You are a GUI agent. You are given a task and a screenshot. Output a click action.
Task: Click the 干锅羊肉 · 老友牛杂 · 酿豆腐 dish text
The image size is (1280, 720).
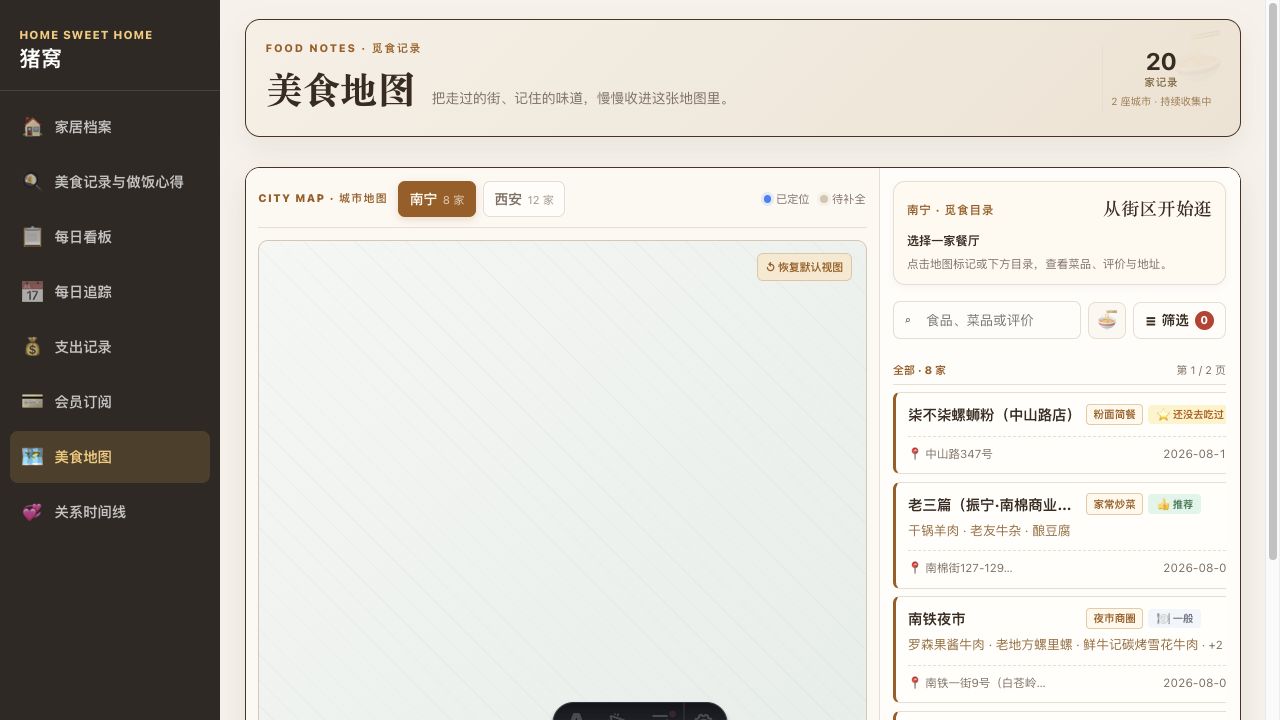point(989,530)
